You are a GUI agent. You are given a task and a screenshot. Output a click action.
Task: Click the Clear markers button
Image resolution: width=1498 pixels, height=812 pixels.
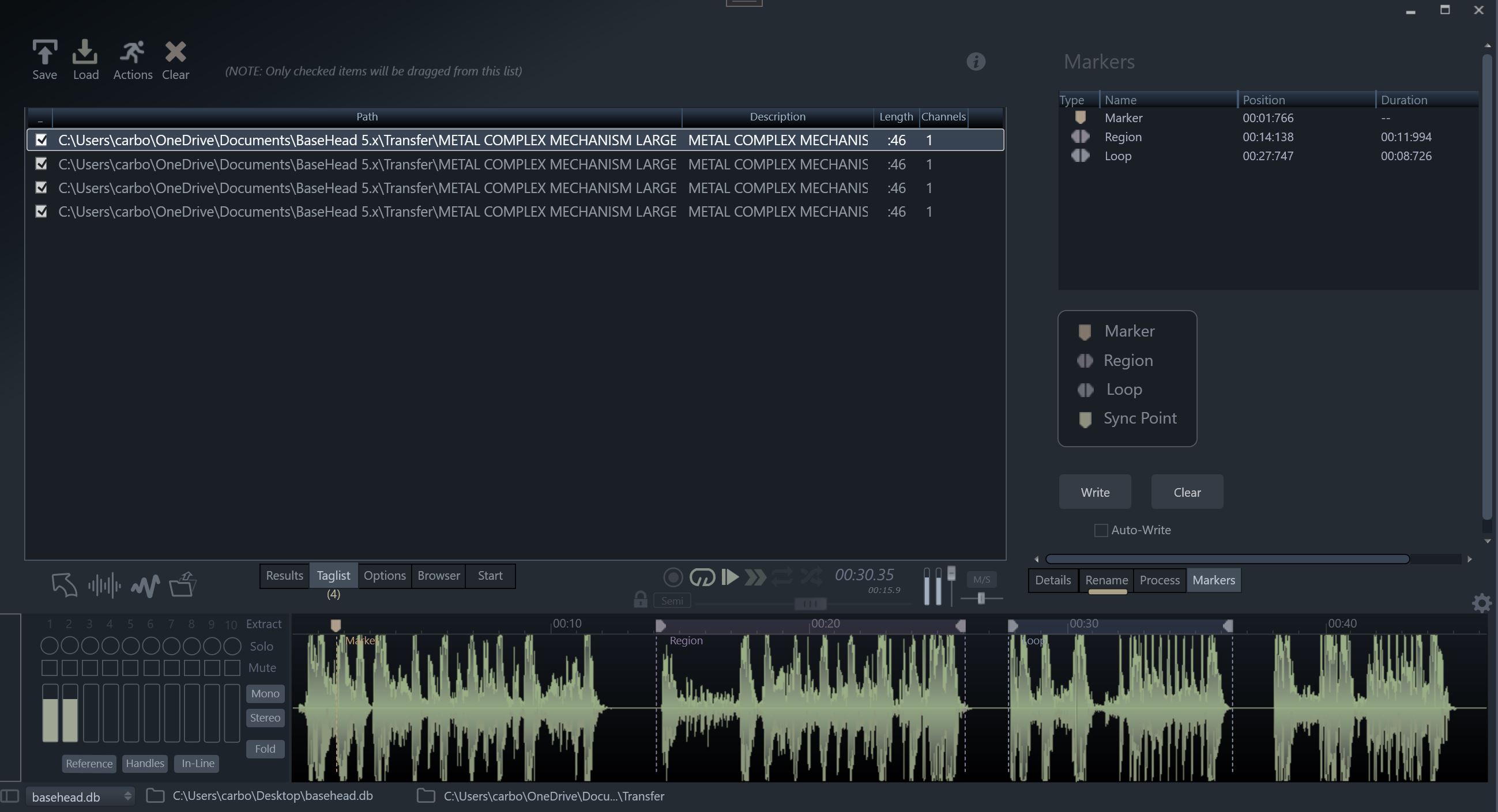[x=1187, y=492]
